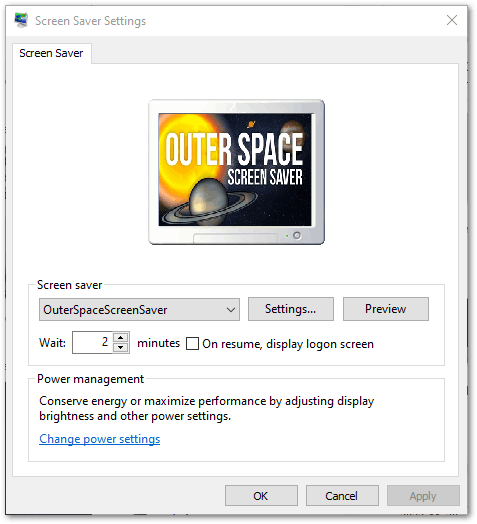Image resolution: width=477 pixels, height=524 pixels.
Task: Open the OuterSpaceScreenSaver dropdown list
Action: (x=139, y=309)
